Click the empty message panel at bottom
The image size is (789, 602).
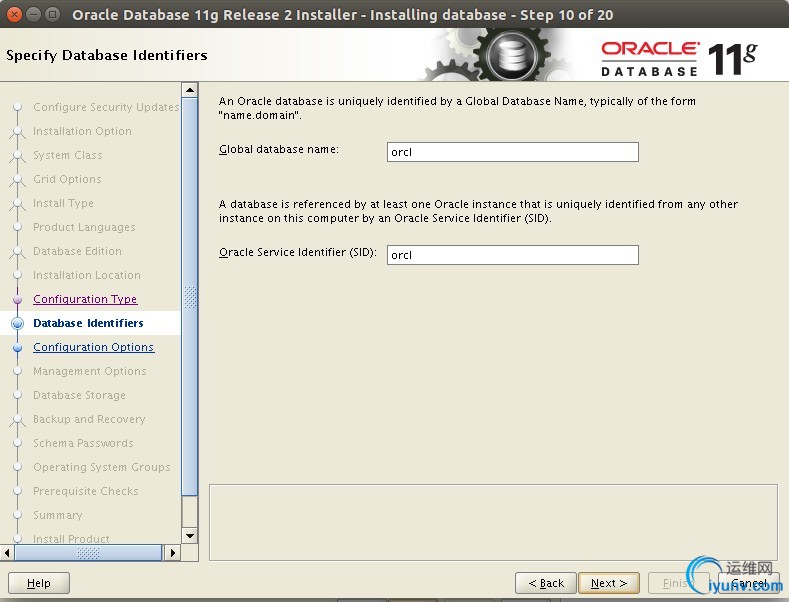(x=493, y=522)
